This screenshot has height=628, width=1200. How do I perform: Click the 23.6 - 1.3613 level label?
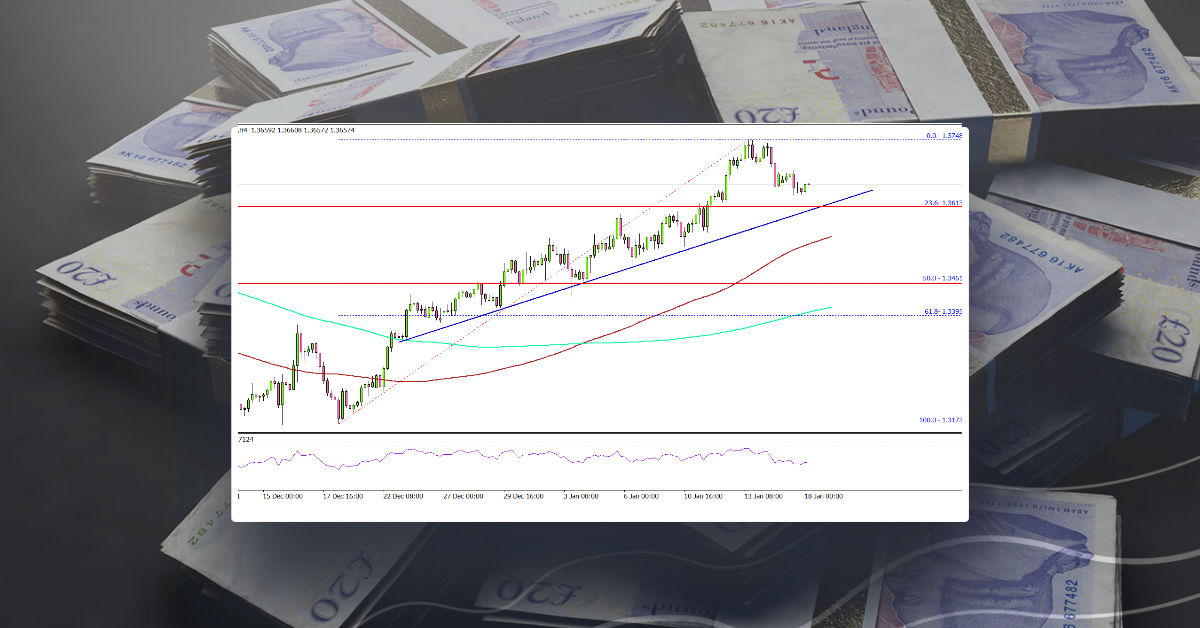[945, 202]
